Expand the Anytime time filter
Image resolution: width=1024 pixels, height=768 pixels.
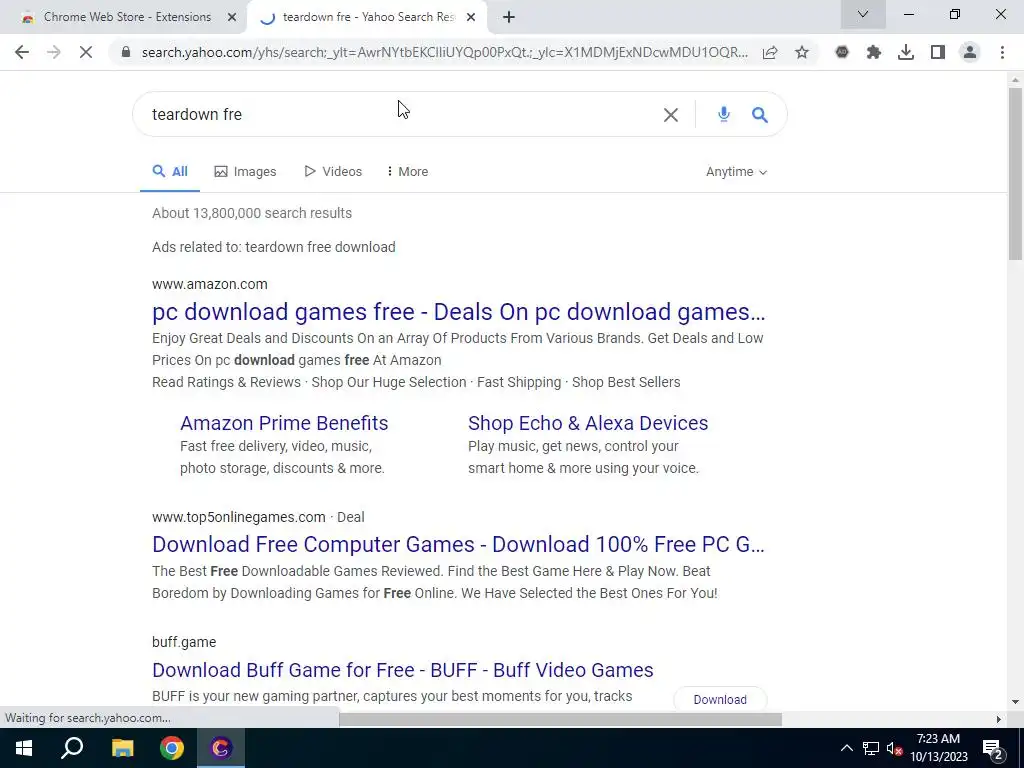[736, 172]
